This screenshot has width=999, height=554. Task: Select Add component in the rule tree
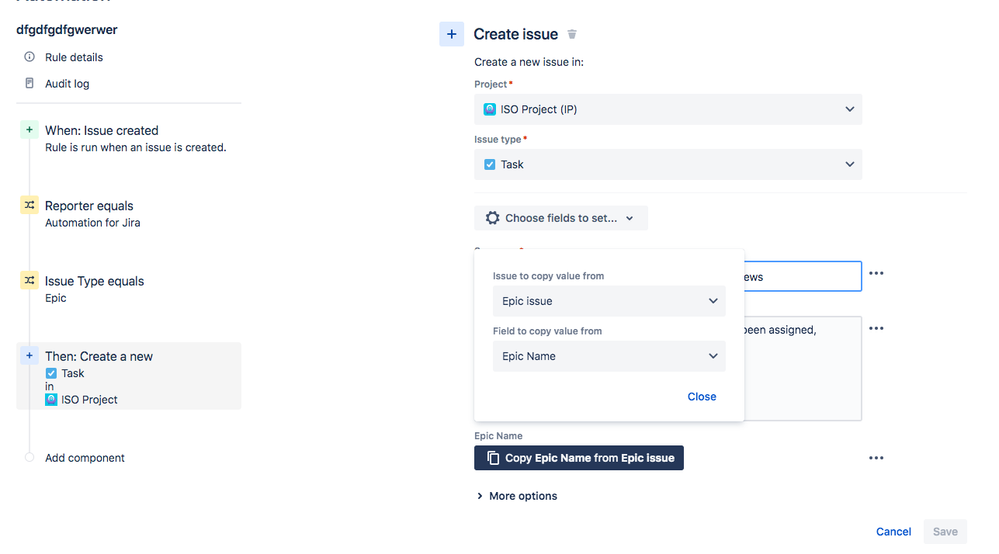(85, 458)
